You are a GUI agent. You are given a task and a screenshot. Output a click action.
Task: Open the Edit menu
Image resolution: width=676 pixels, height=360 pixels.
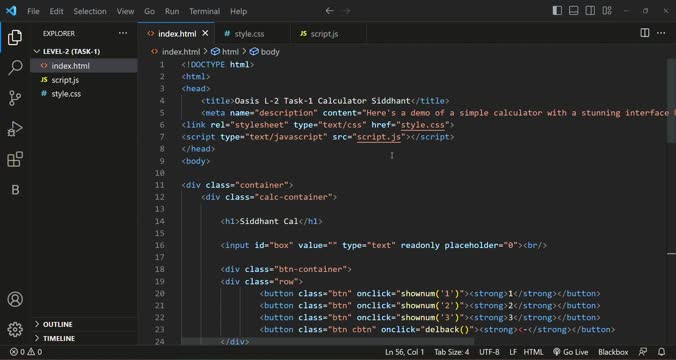tap(56, 11)
